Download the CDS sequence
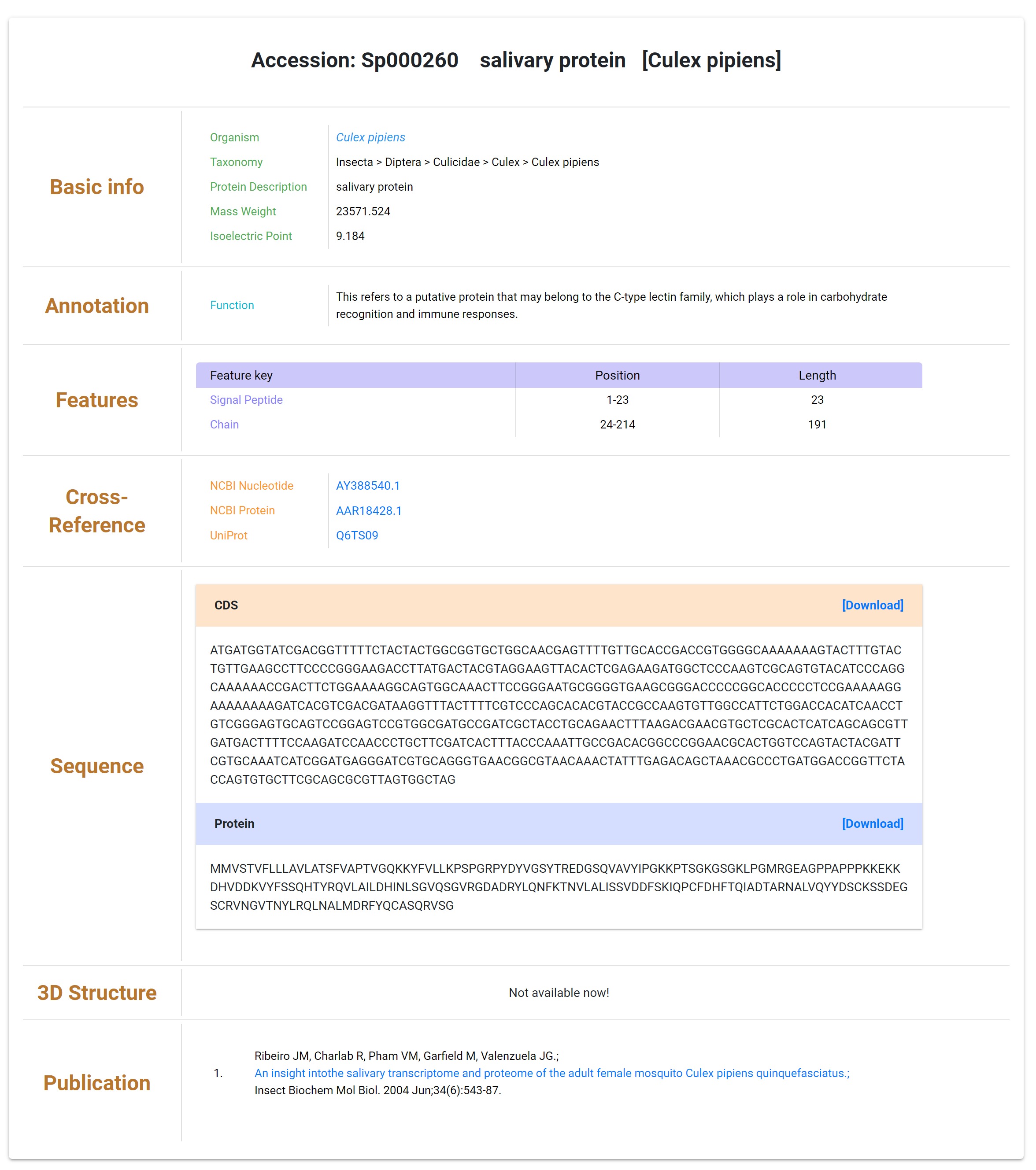This screenshot has width=1036, height=1170. (872, 605)
